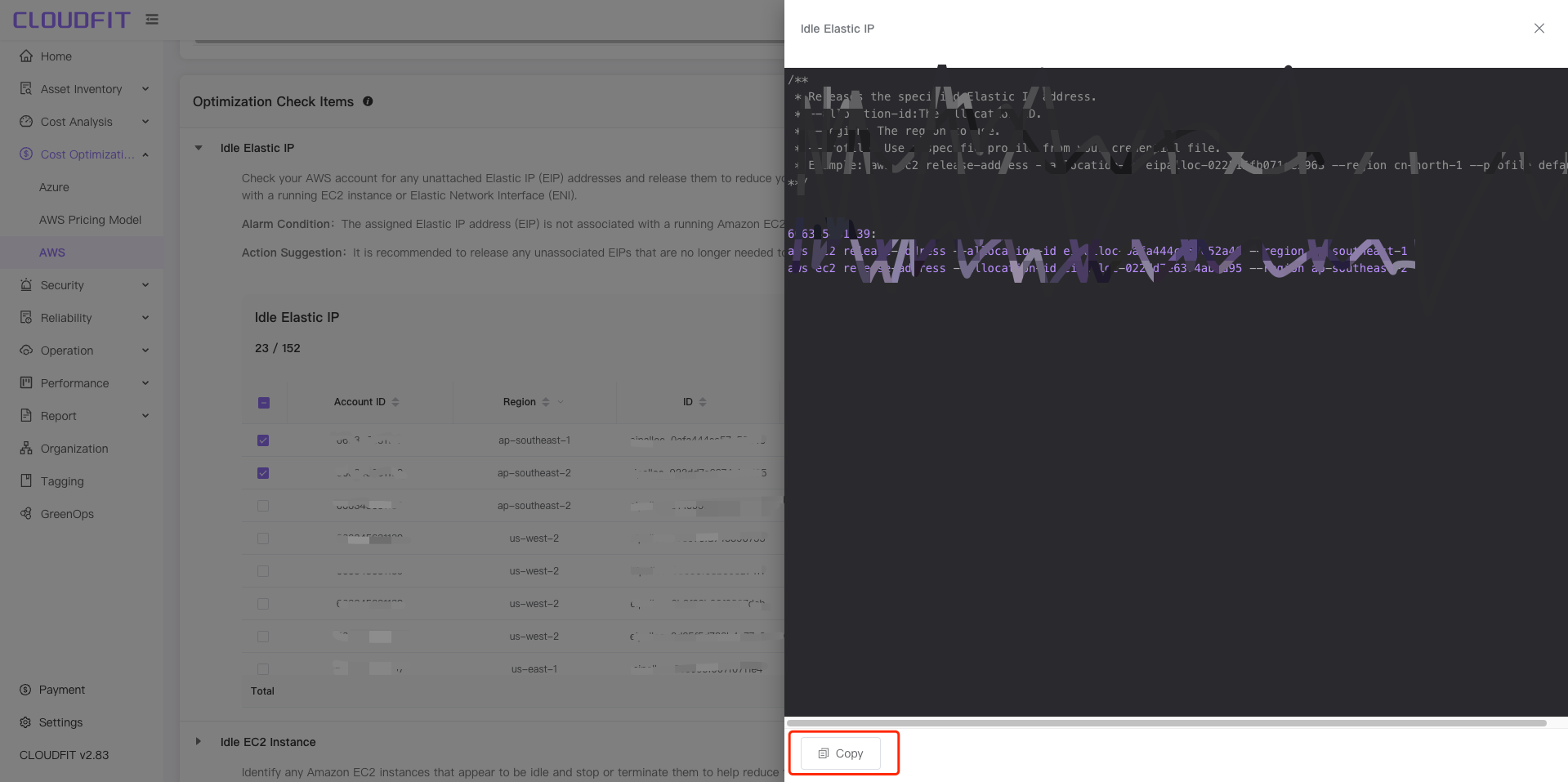Click info icon beside Optimization Check Items
The height and width of the screenshot is (782, 1568).
click(x=368, y=101)
